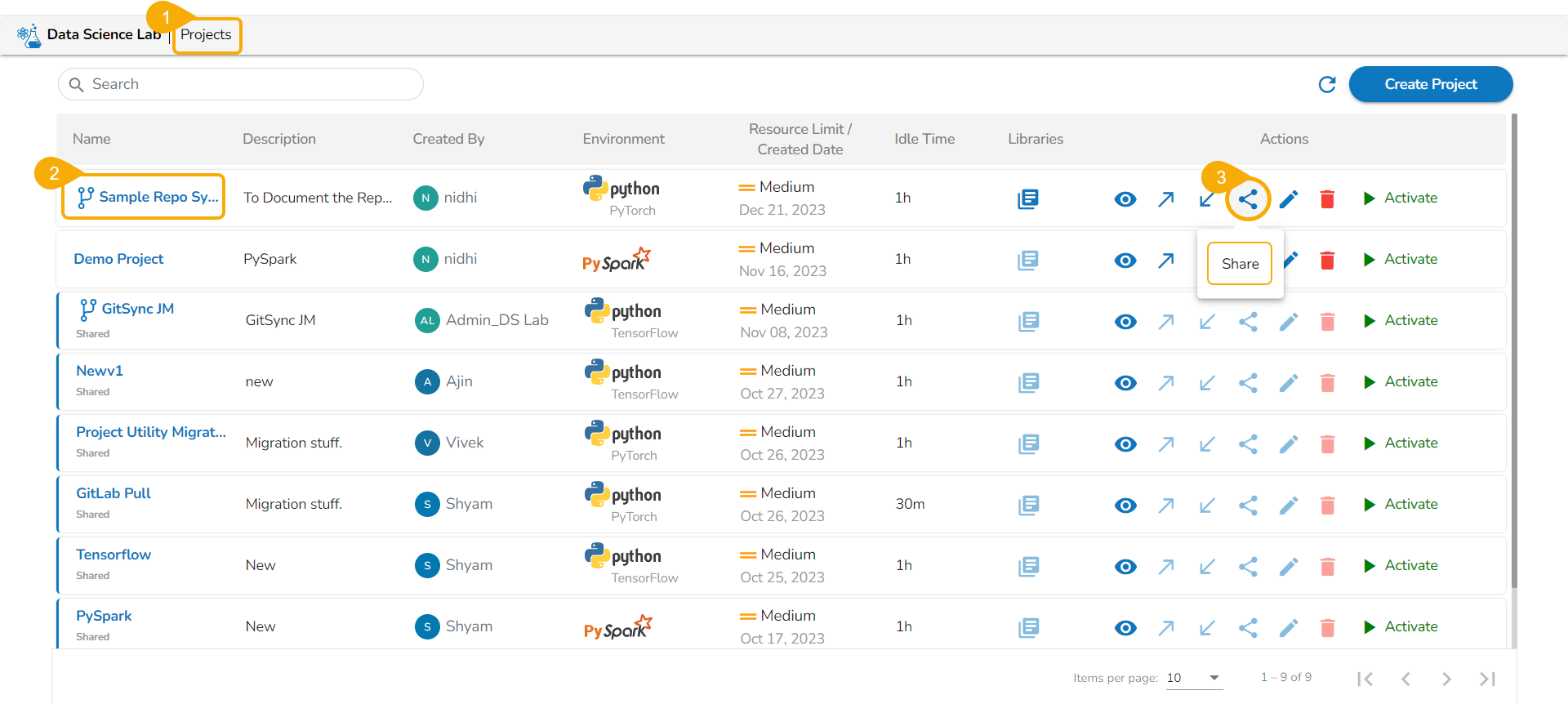Go to the next page of projects

tap(1446, 679)
